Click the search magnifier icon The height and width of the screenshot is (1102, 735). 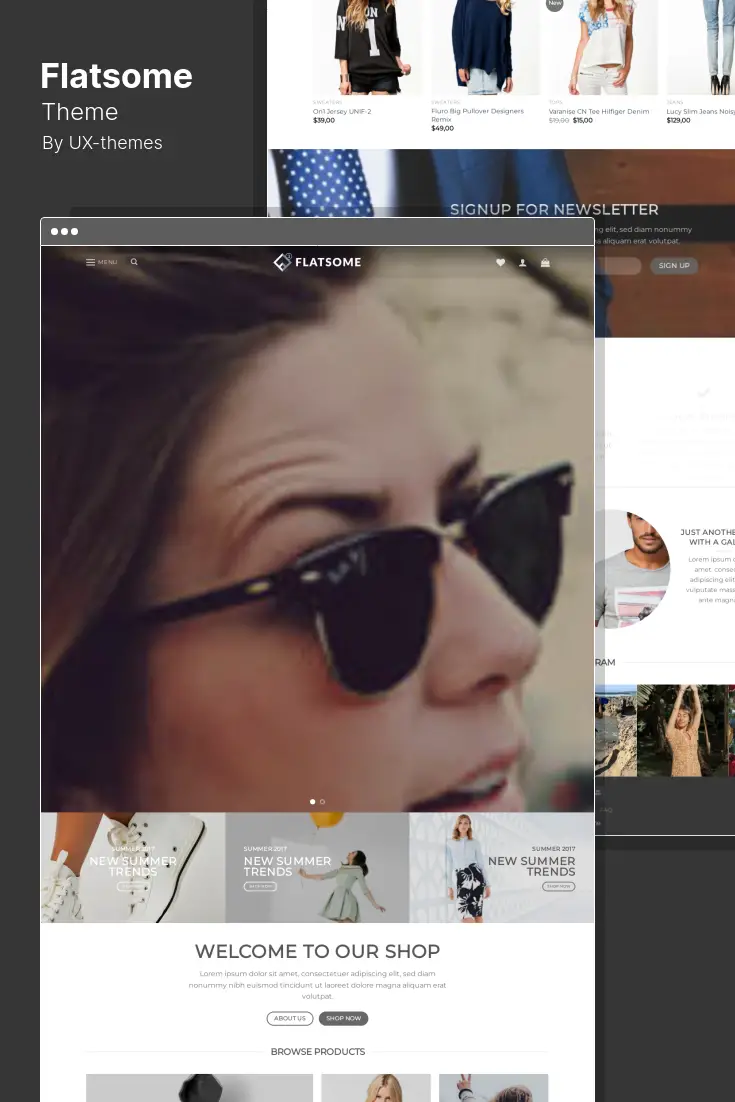click(134, 262)
